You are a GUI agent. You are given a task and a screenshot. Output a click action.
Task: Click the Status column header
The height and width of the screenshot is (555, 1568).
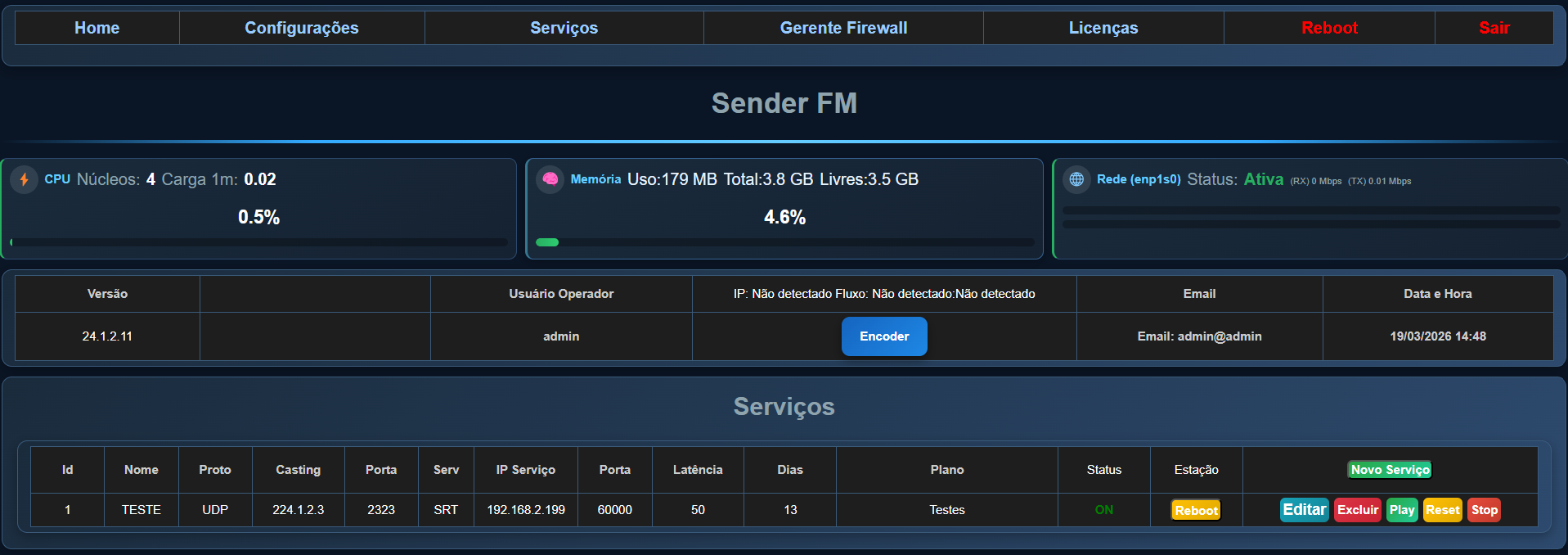click(1104, 470)
